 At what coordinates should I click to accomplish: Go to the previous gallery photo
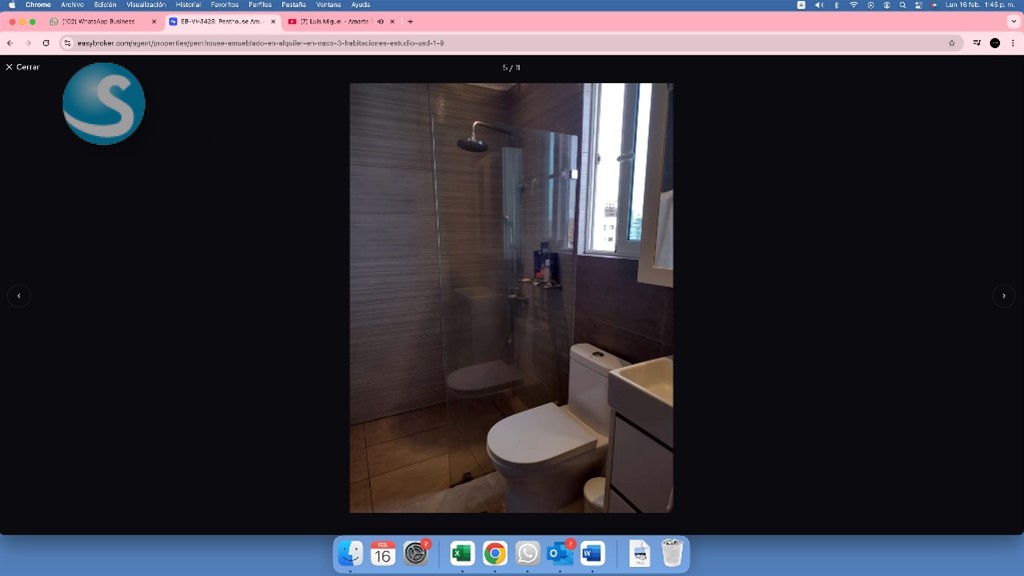pos(18,295)
